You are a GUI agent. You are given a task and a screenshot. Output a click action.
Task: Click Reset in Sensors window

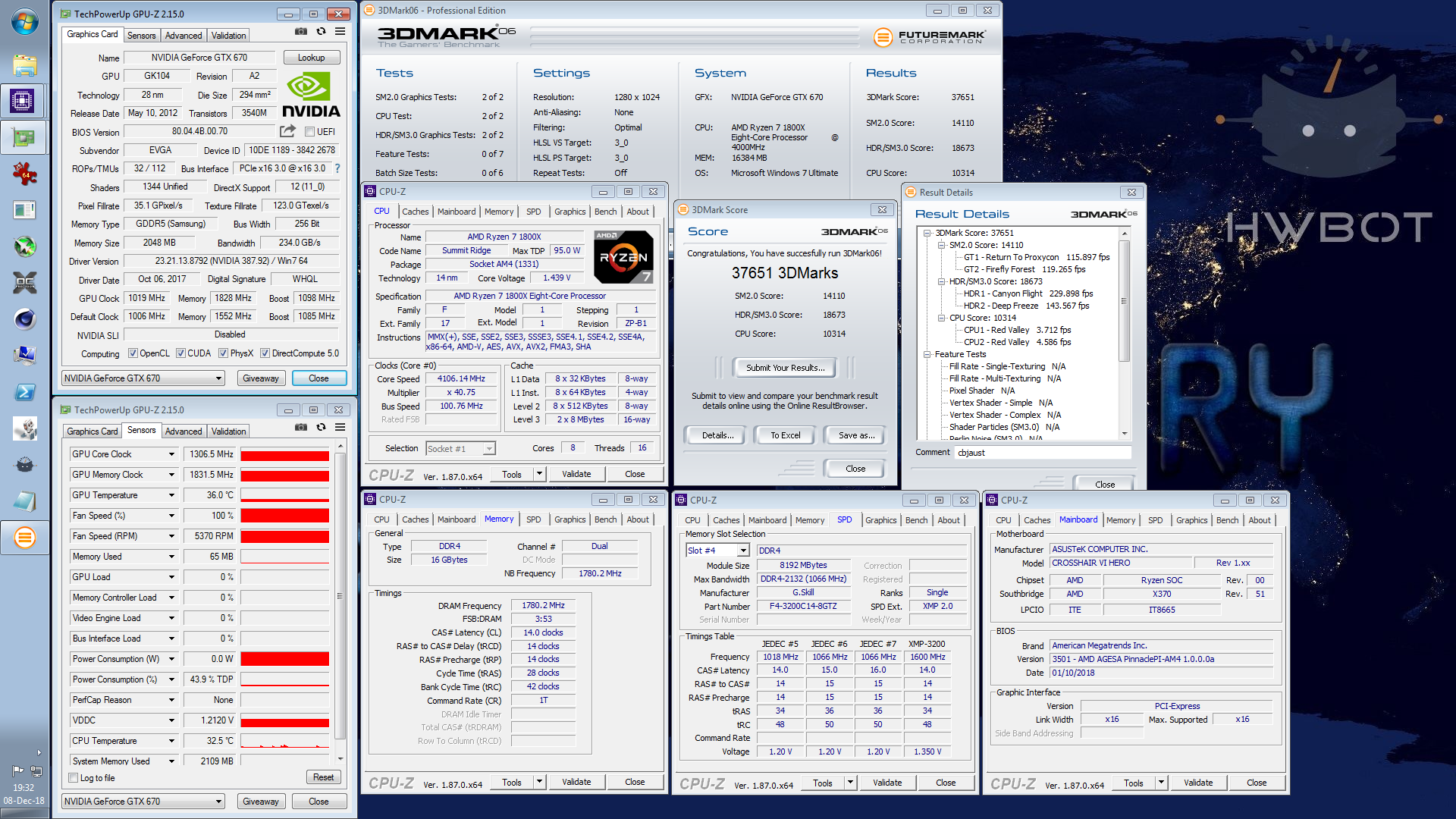point(323,777)
